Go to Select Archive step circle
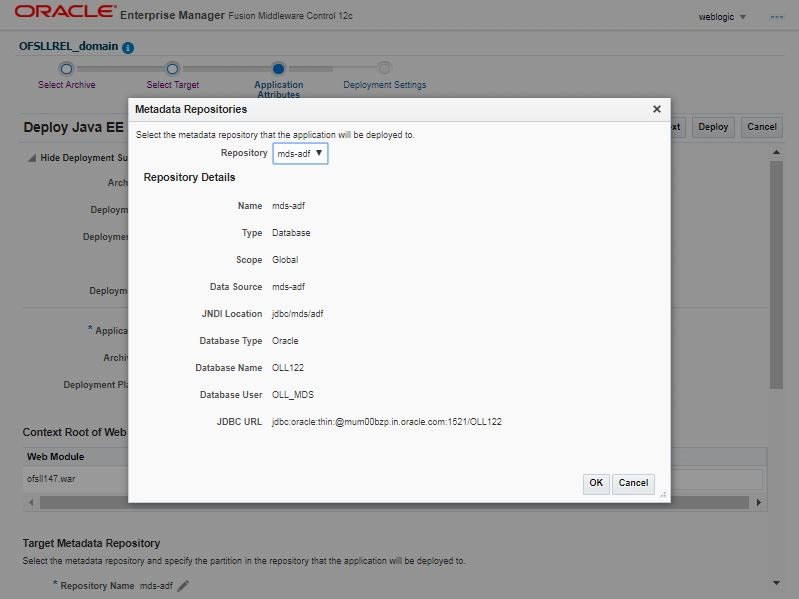Viewport: 799px width, 599px height. point(66,68)
